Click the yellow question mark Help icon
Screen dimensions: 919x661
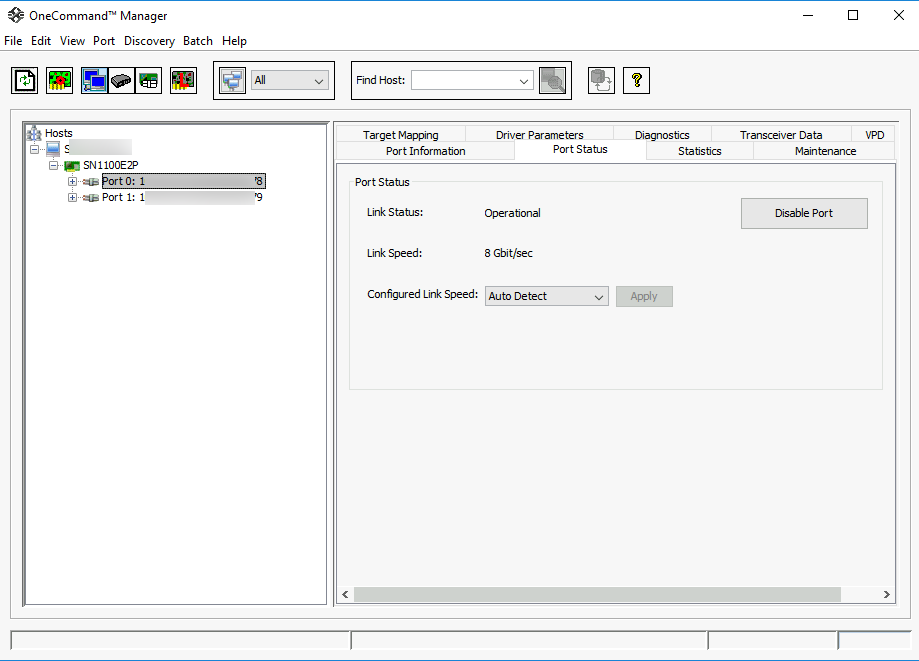[637, 80]
